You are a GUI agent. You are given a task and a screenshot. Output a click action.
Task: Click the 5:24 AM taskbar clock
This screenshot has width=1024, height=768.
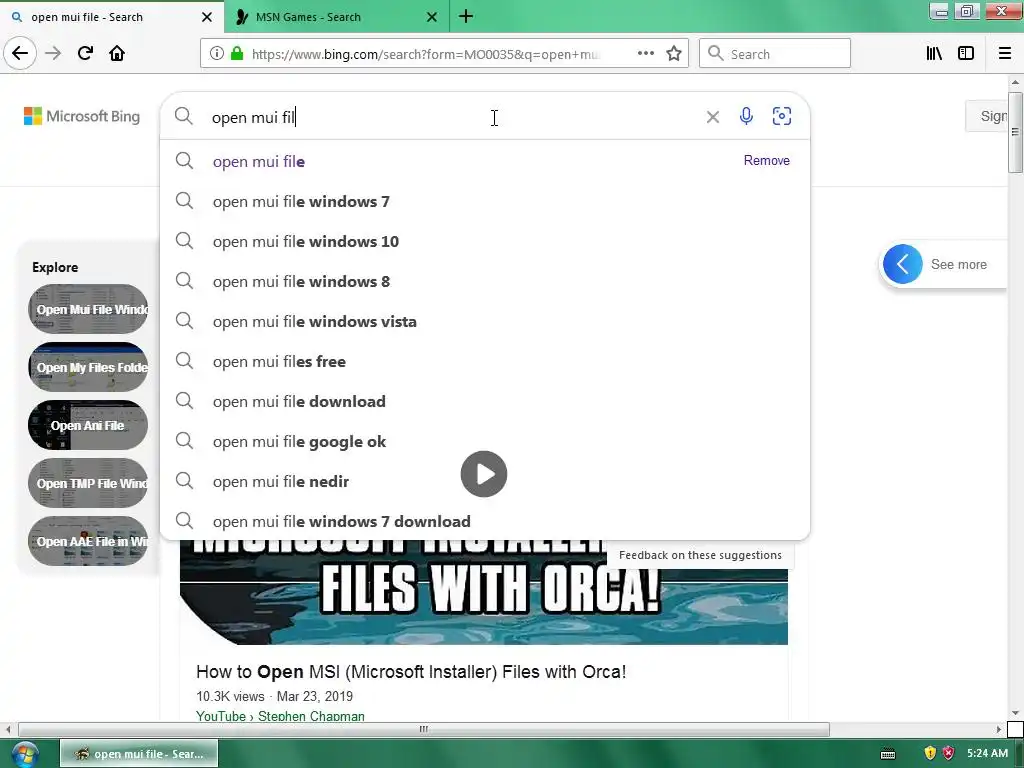tap(987, 753)
